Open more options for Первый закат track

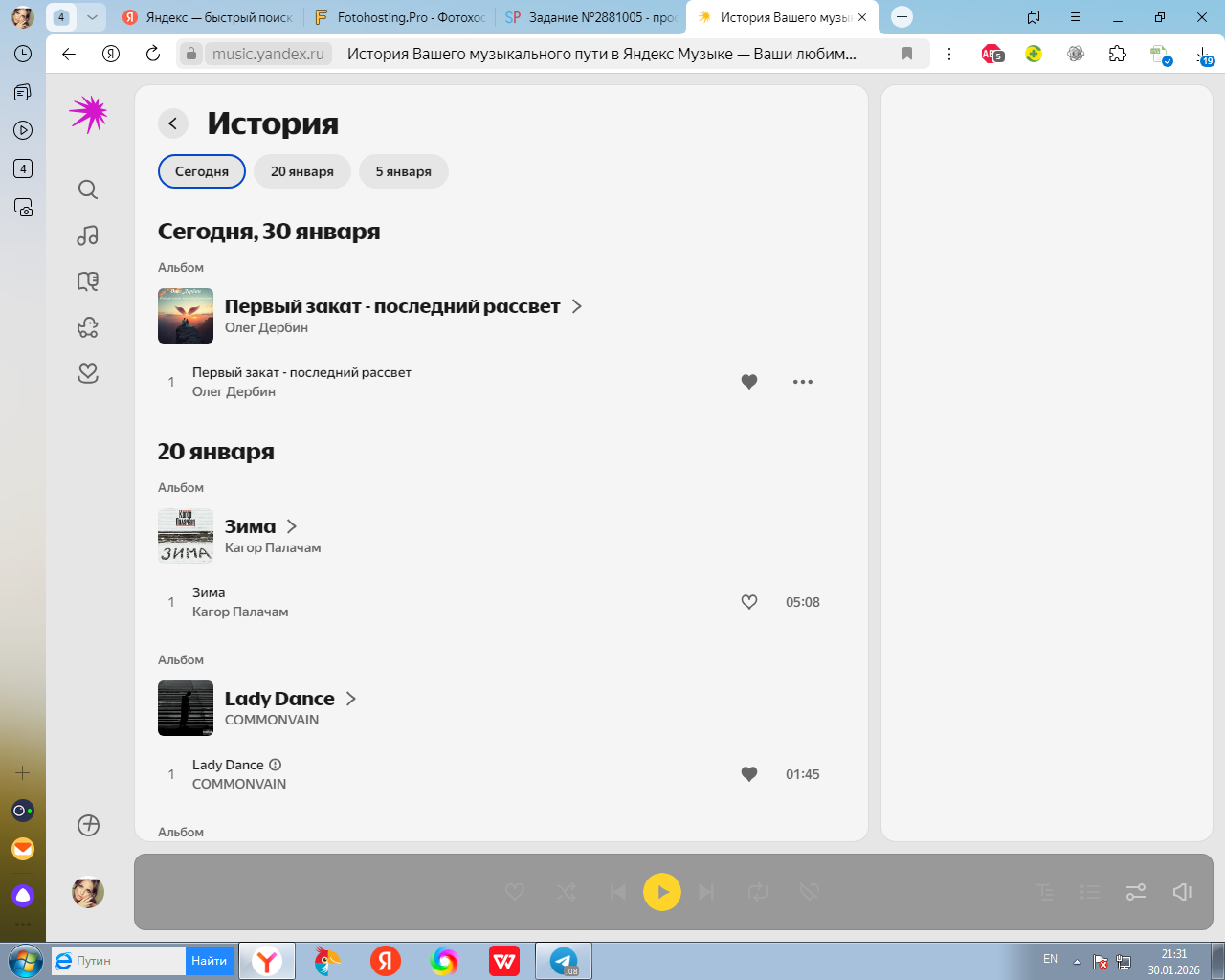click(x=803, y=382)
